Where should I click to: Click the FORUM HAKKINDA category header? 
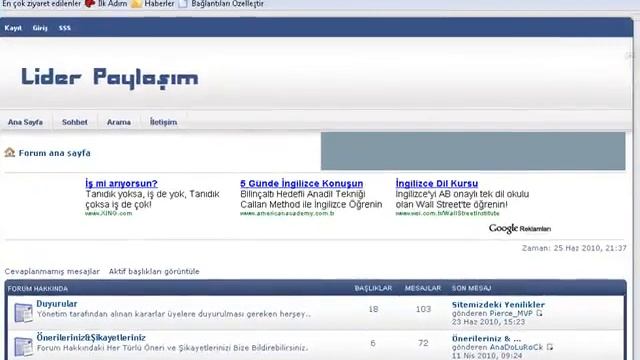point(38,289)
